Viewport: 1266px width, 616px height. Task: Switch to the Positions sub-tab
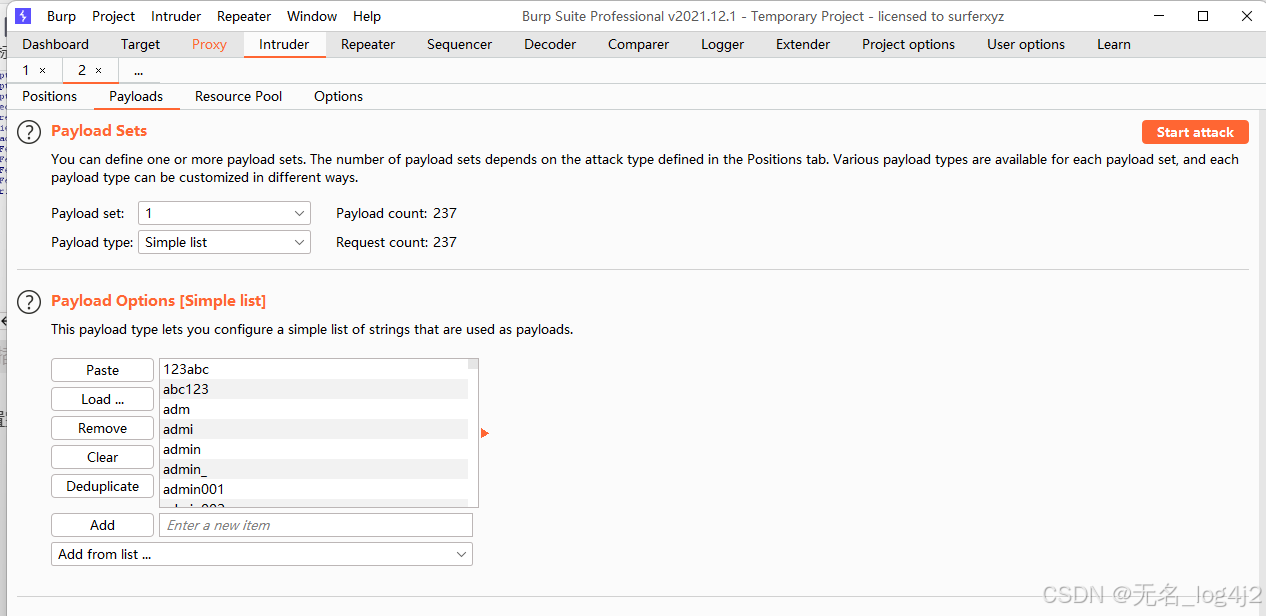[x=50, y=96]
